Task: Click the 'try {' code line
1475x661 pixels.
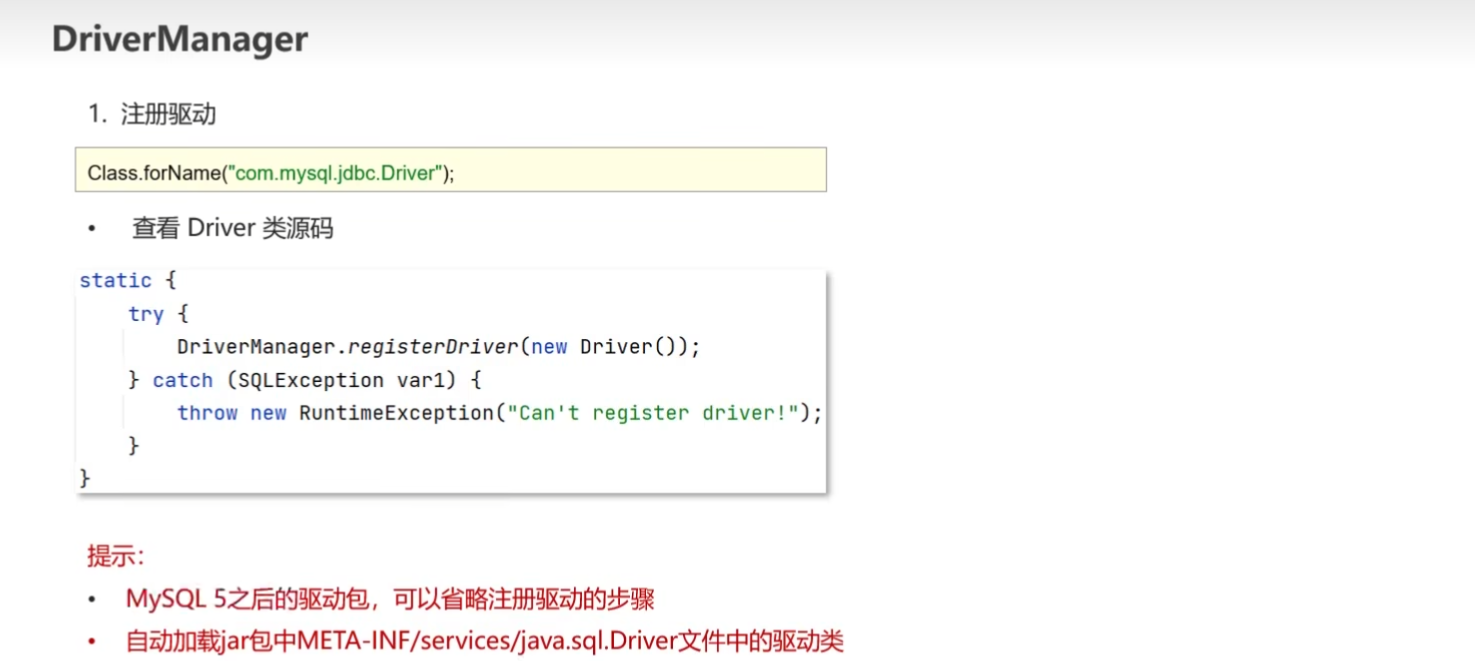Action: point(158,314)
